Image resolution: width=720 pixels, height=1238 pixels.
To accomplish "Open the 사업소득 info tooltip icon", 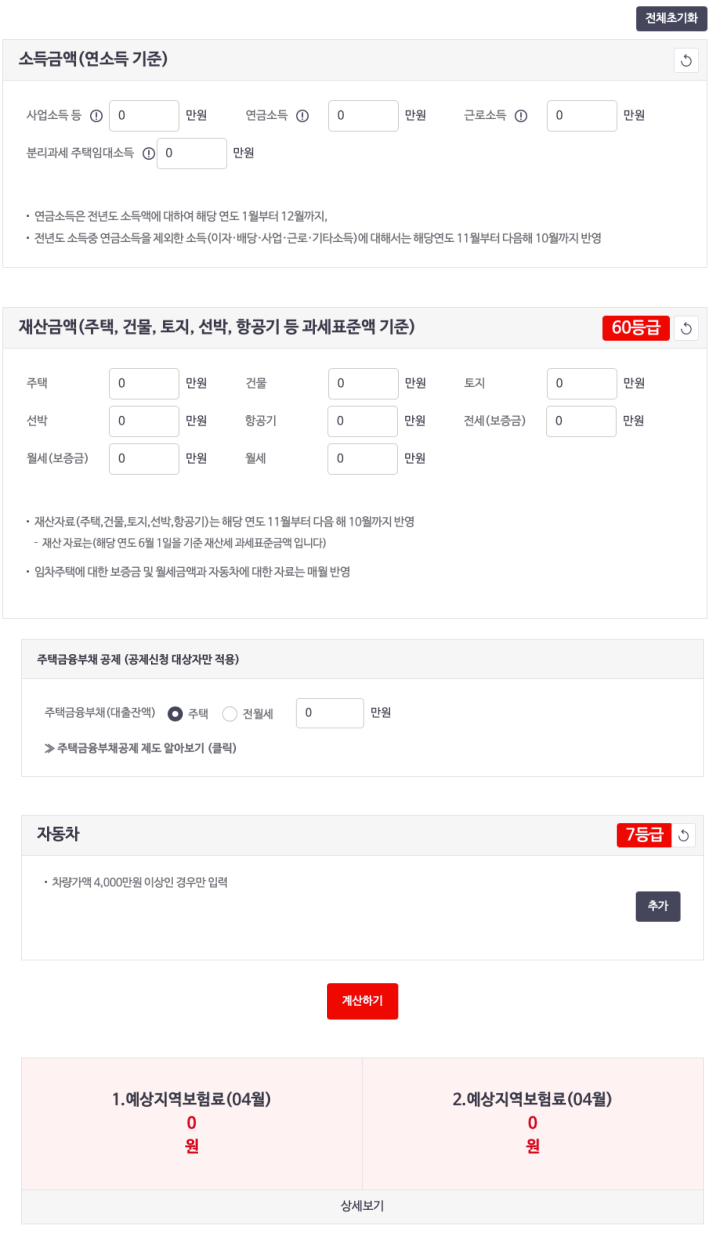I will point(94,115).
